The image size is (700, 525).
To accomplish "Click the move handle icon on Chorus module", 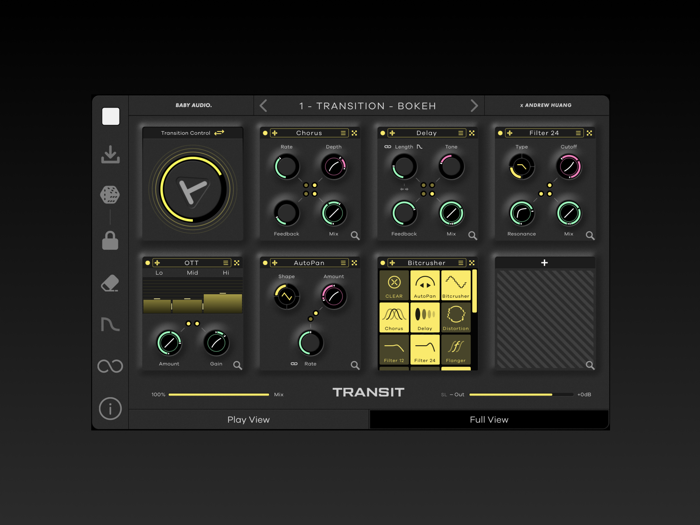I will pos(275,133).
